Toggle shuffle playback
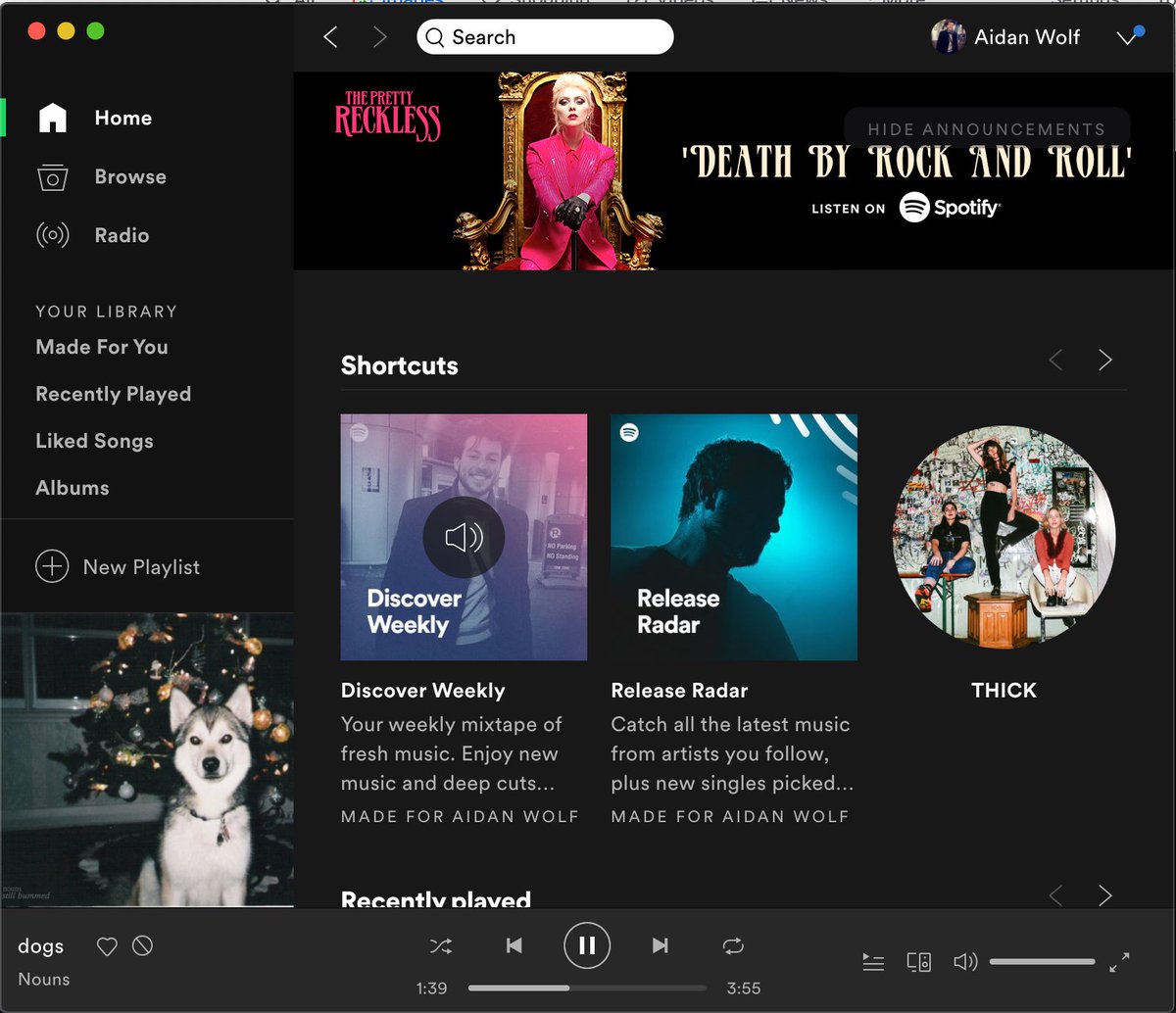Screen dimensions: 1176x1013 (441, 945)
